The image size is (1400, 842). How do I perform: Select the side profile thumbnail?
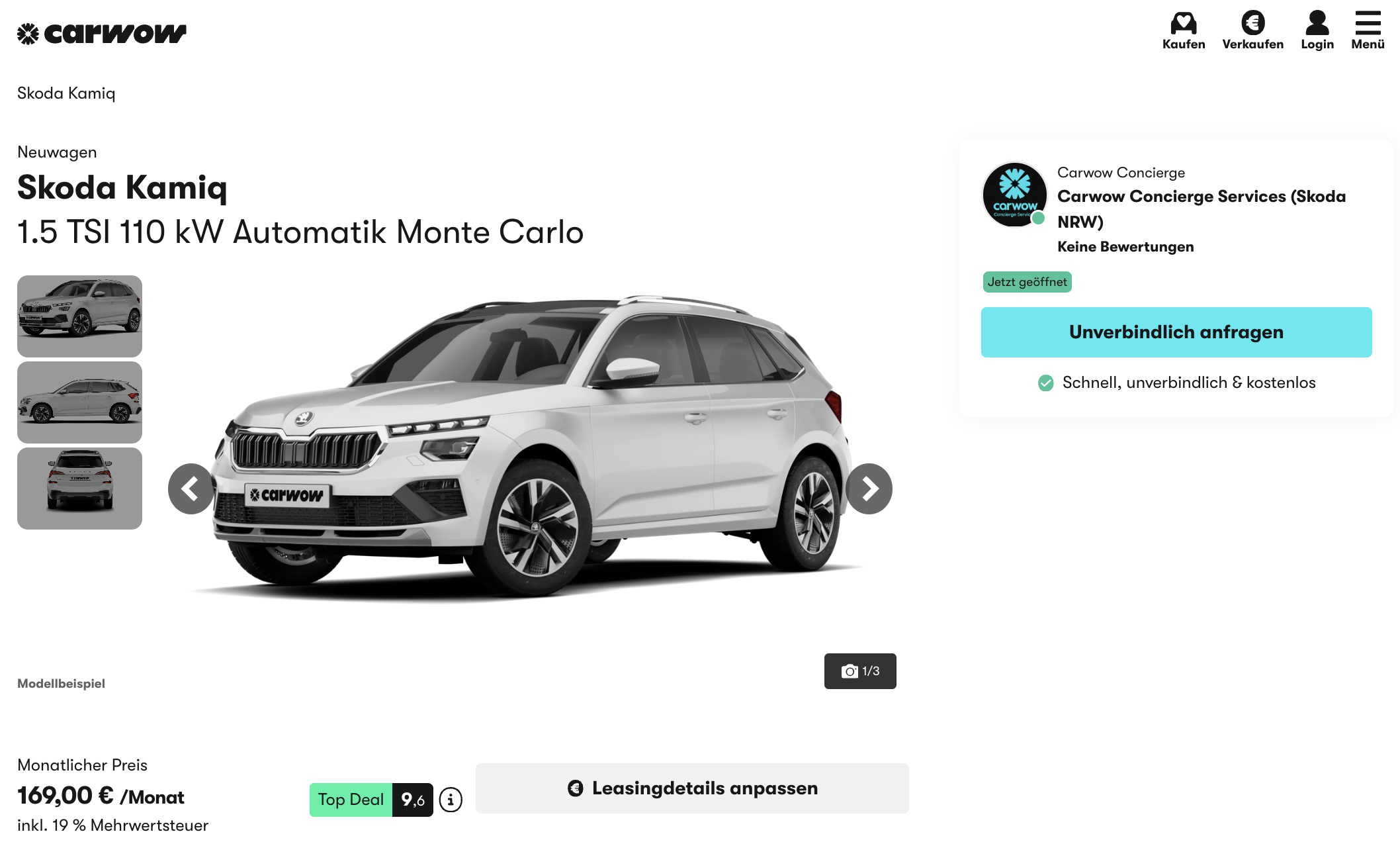pos(79,402)
